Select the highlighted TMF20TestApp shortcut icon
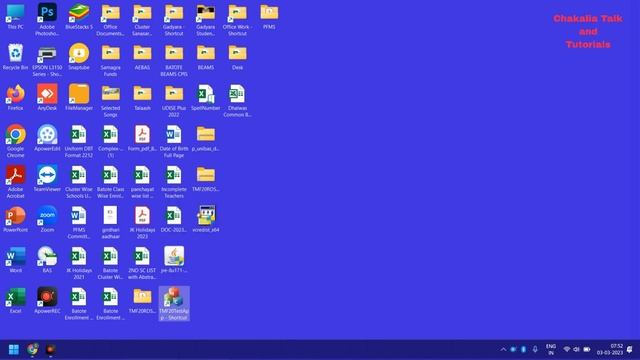This screenshot has width=640, height=360. pyautogui.click(x=174, y=304)
